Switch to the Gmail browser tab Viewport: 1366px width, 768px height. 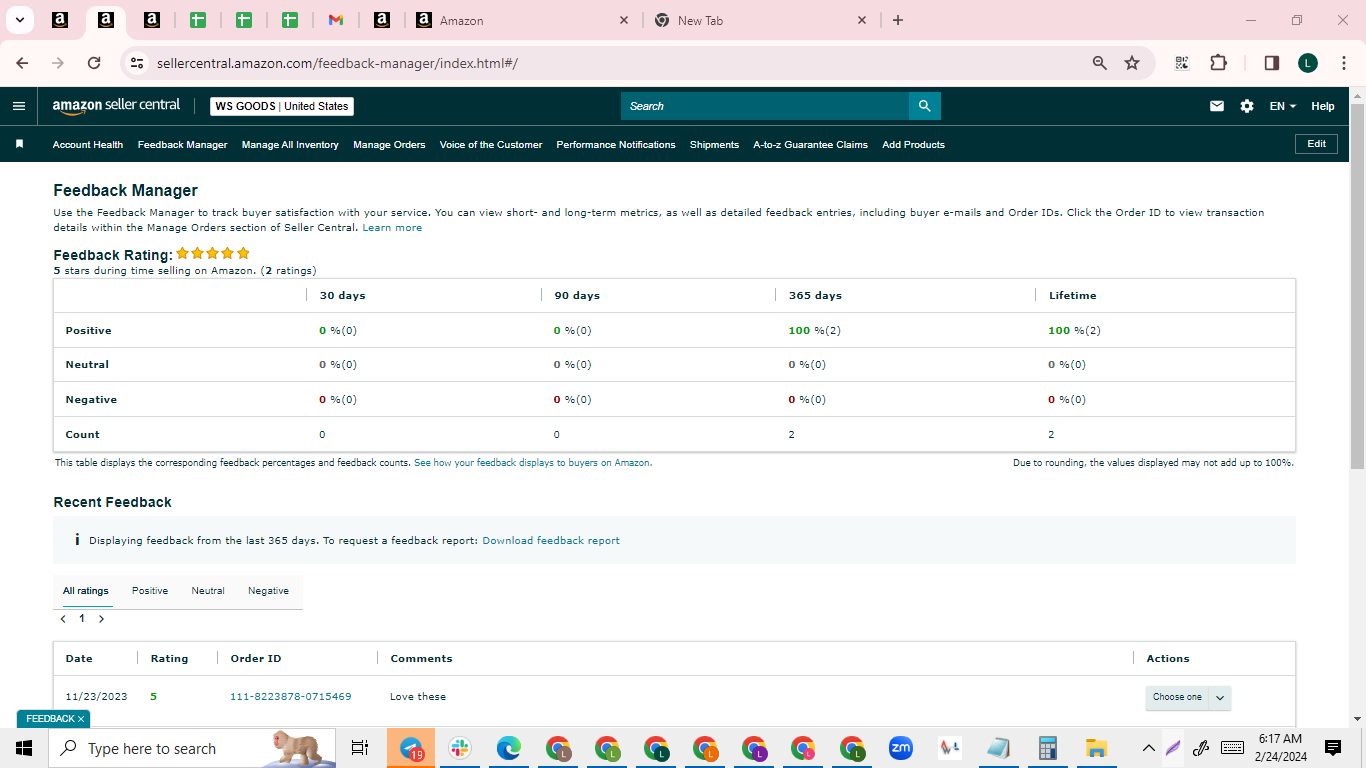coord(336,20)
